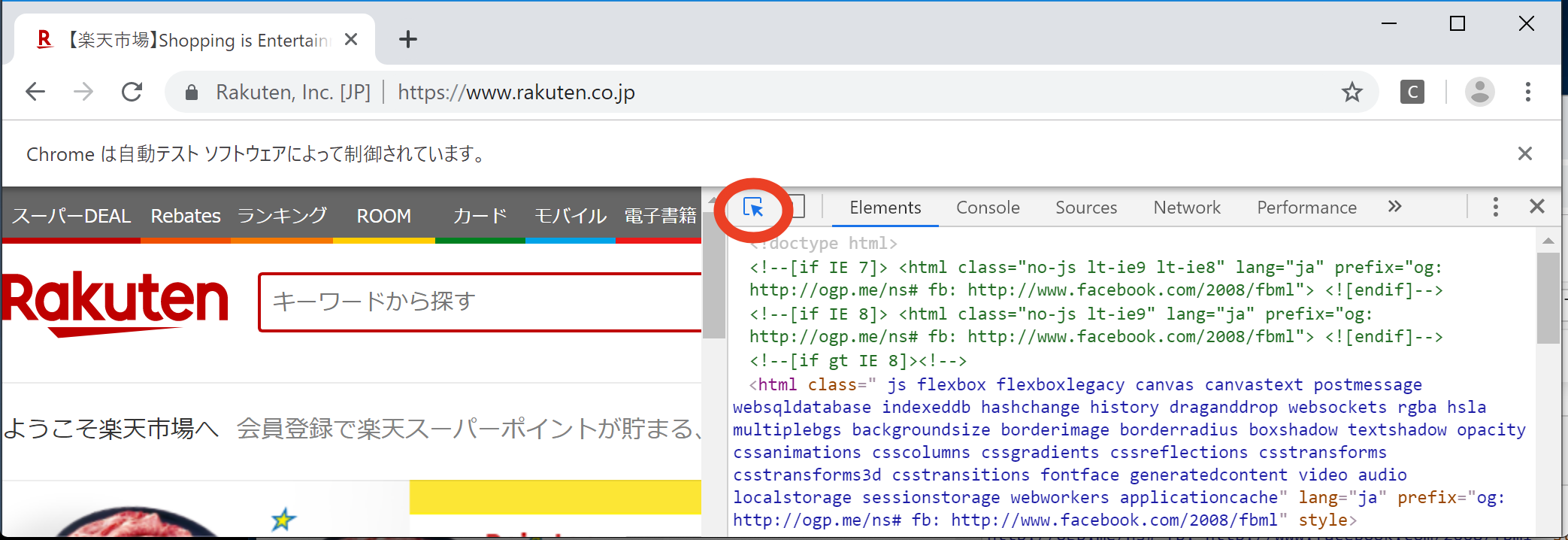Select the if gt IE 8 comment node
The height and width of the screenshot is (540, 1568).
coord(858,360)
